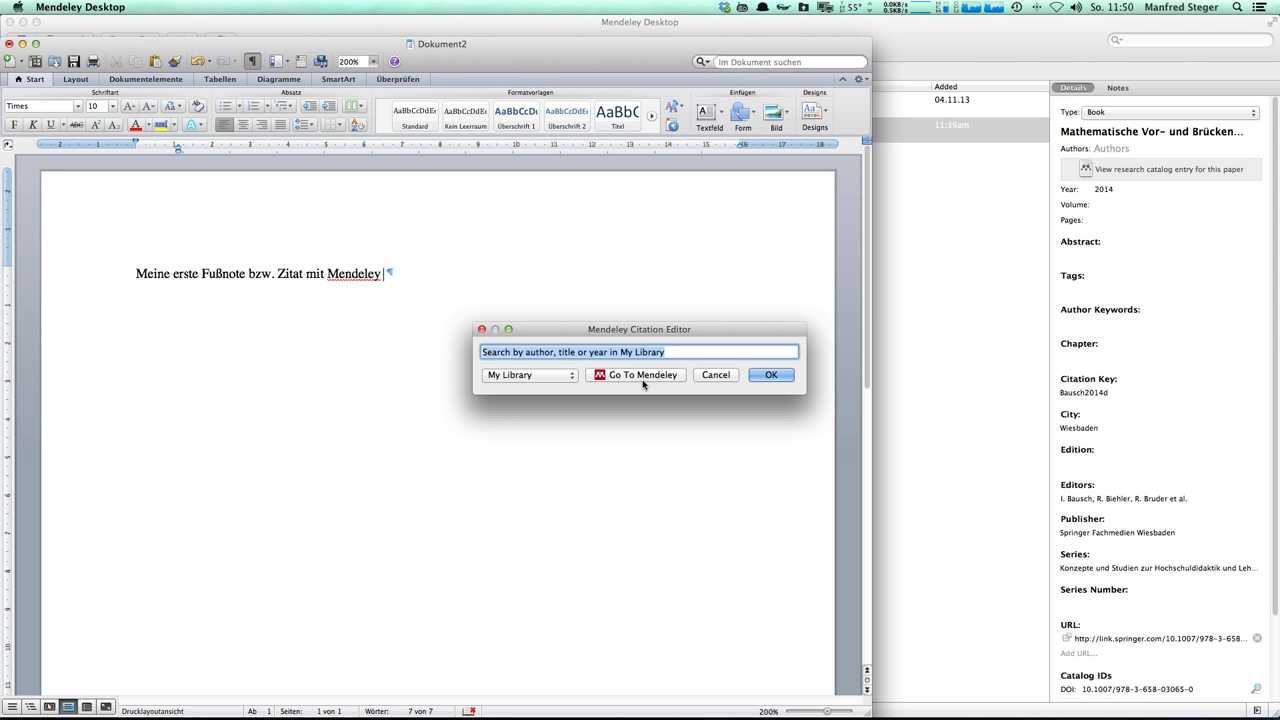Apply italic formatting (K) button
Viewport: 1280px width, 720px height.
tap(32, 125)
